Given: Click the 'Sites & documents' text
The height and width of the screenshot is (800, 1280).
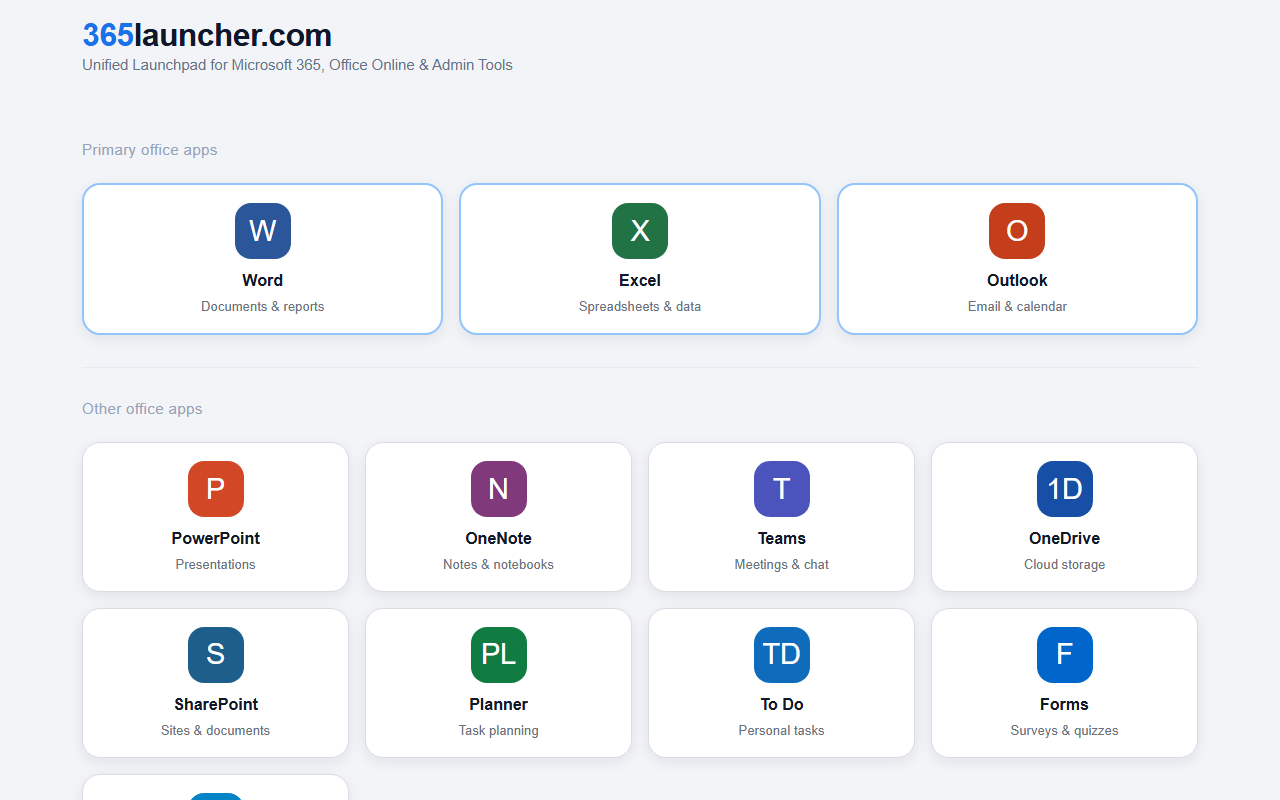Looking at the screenshot, I should (x=216, y=730).
